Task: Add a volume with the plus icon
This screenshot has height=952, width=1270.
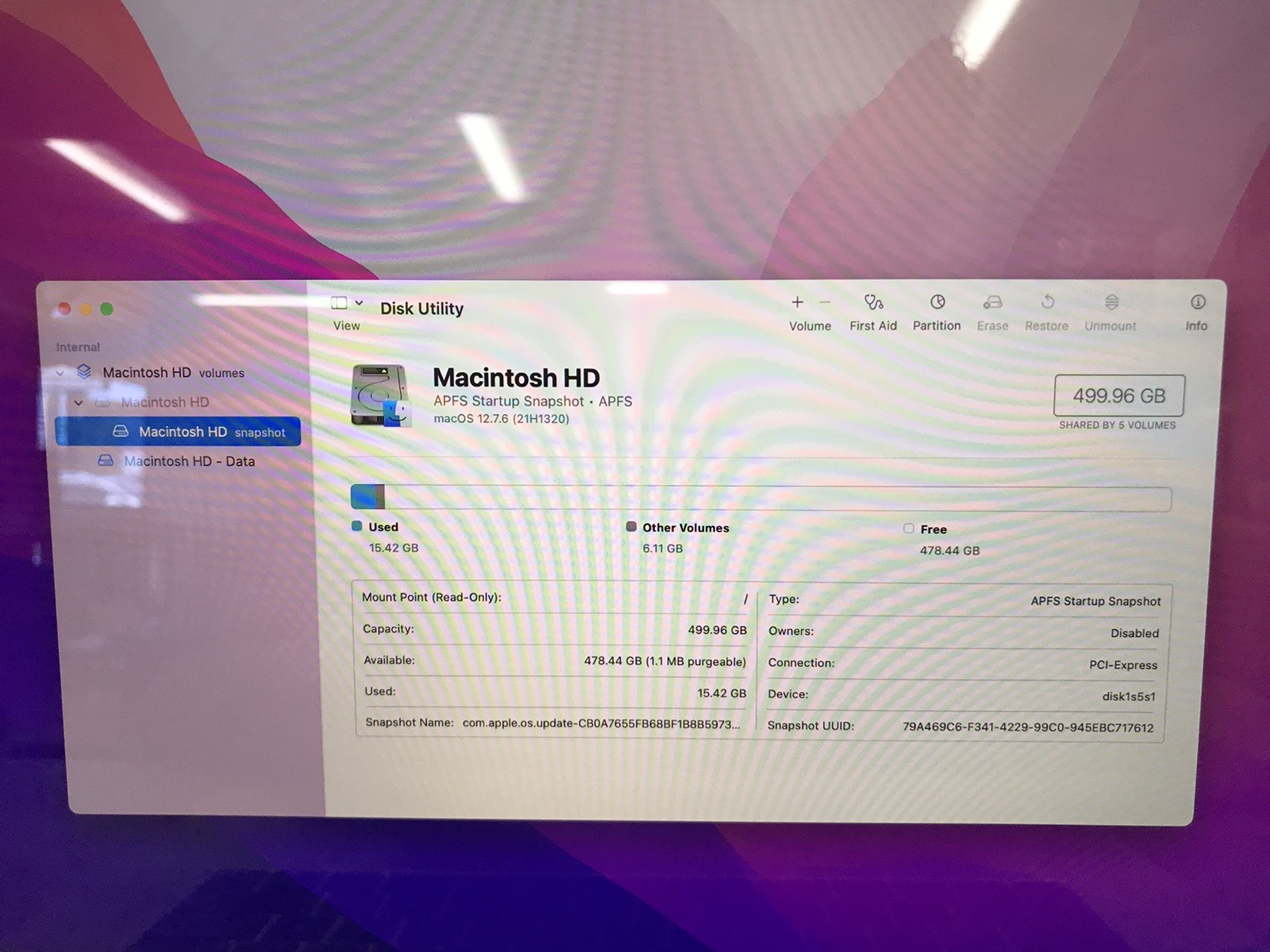Action: pos(798,302)
